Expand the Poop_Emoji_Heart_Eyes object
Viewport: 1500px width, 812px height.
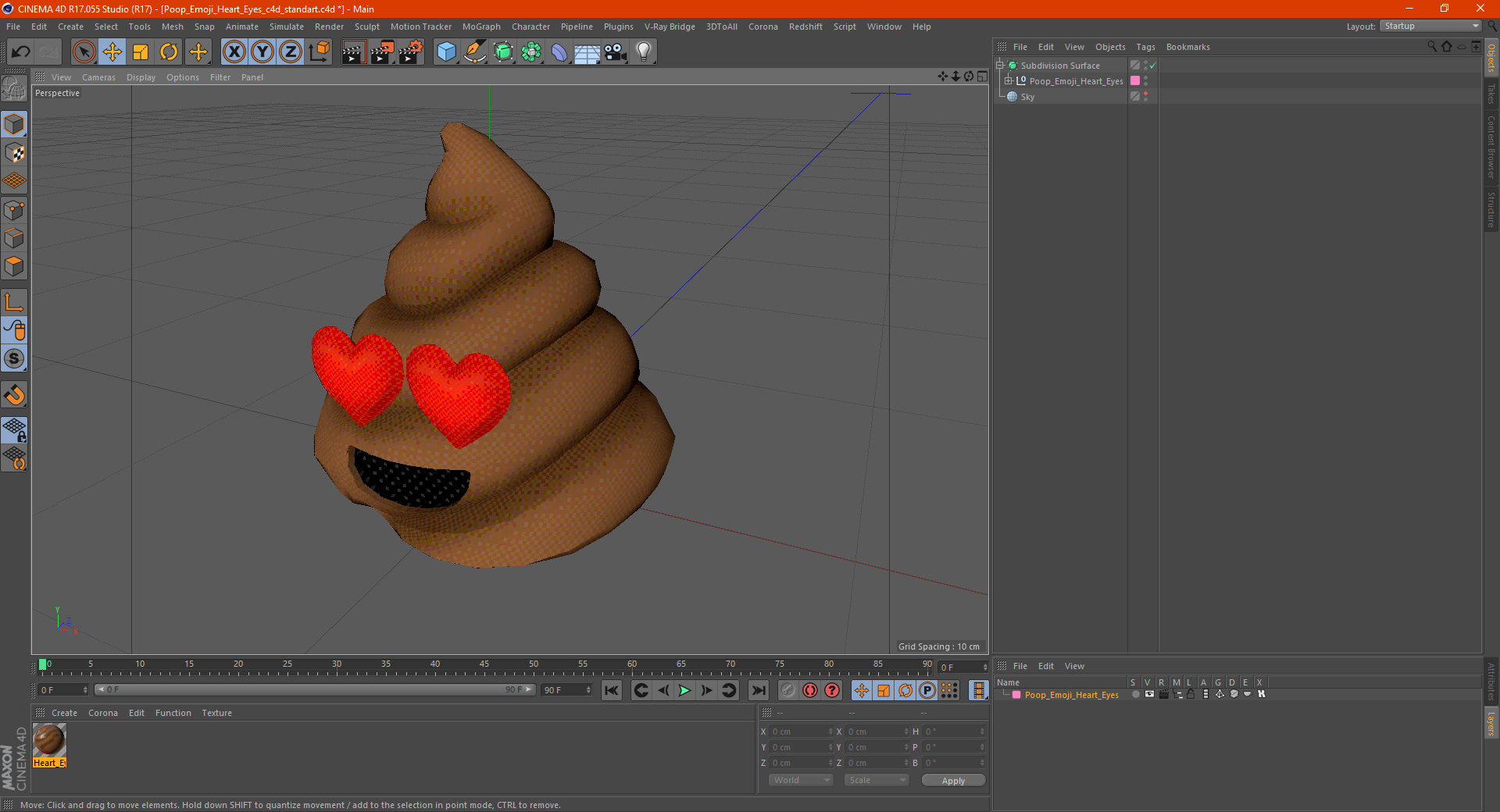point(1009,80)
